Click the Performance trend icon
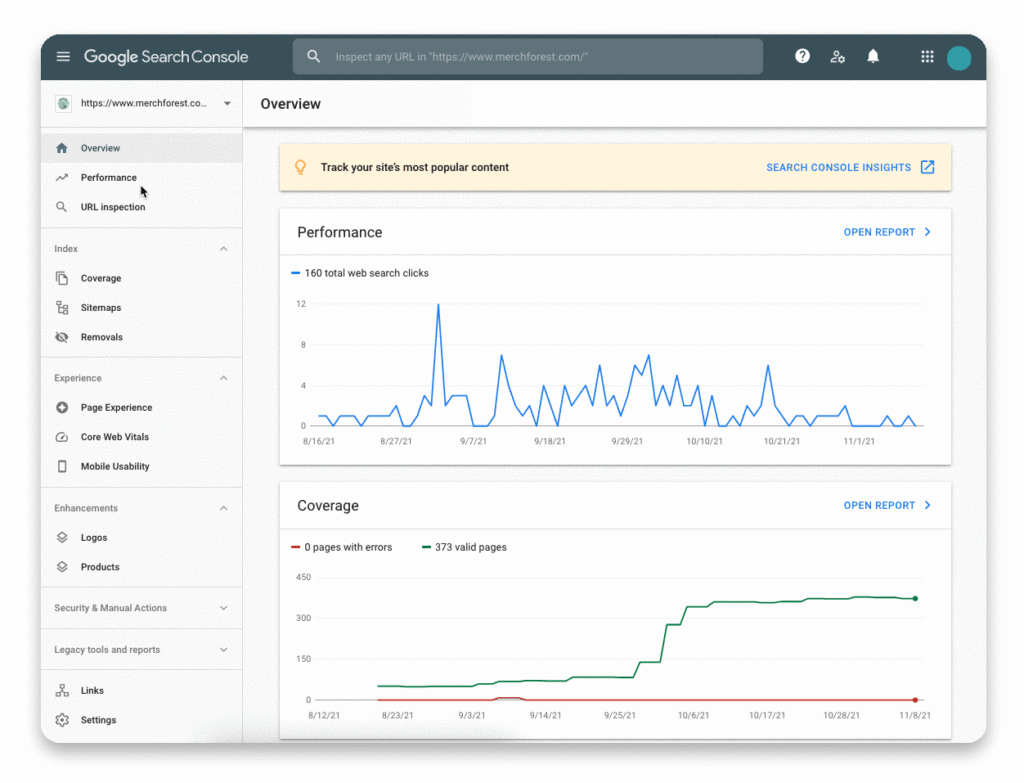Viewport: 1024px width, 783px height. tap(62, 178)
